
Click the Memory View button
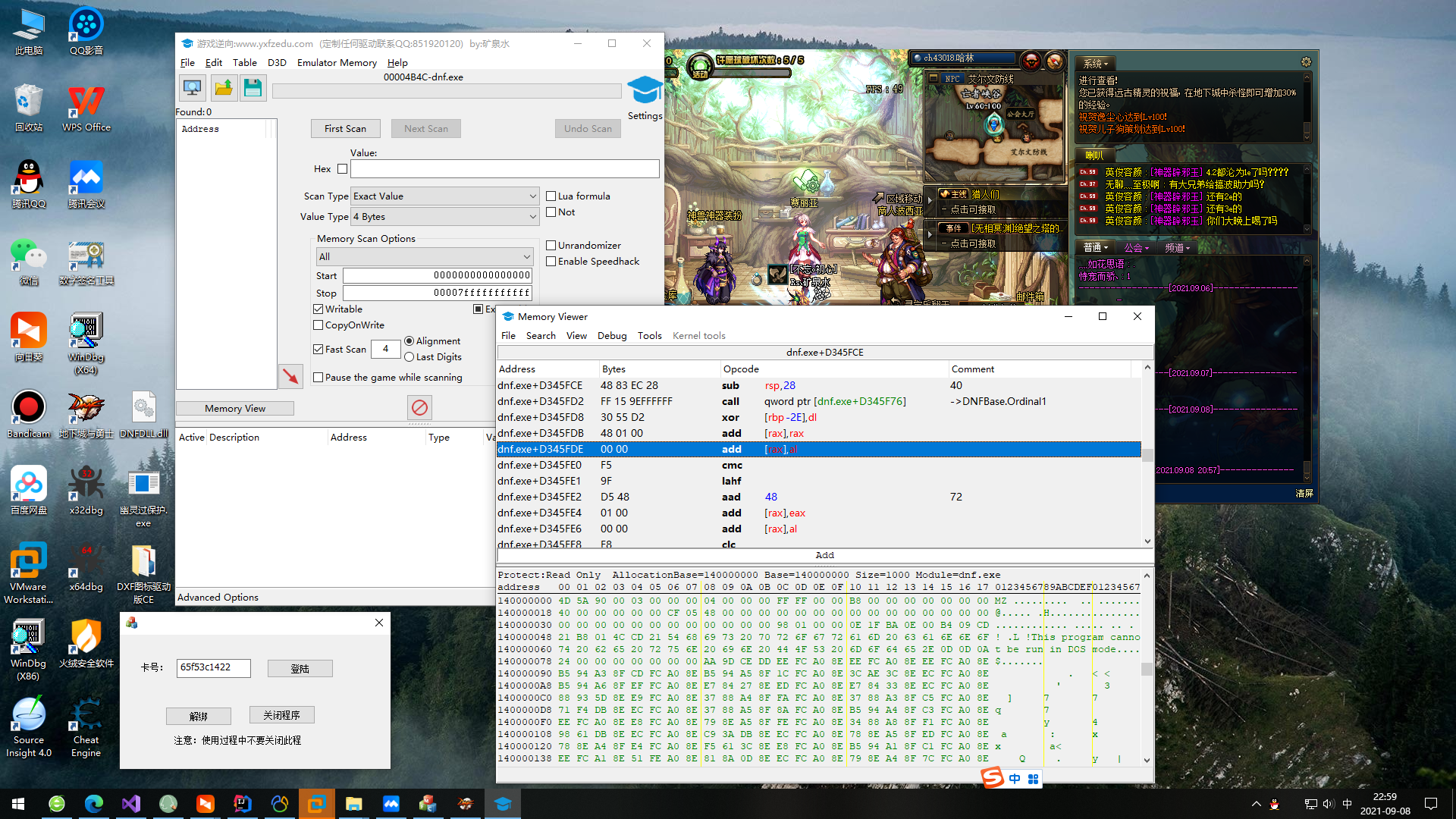click(x=235, y=409)
